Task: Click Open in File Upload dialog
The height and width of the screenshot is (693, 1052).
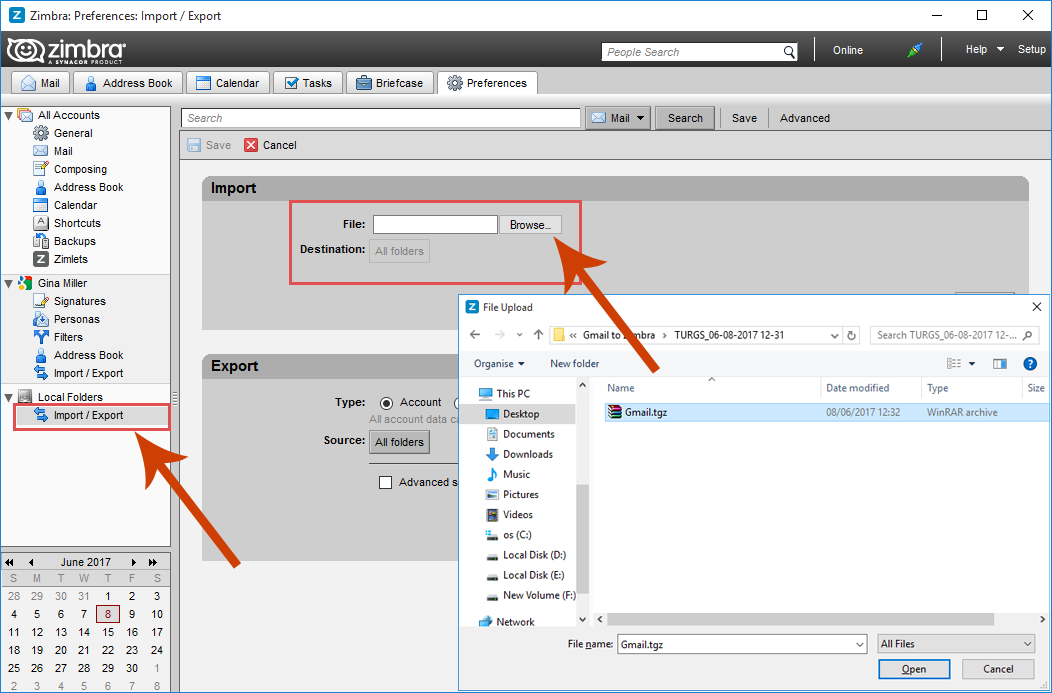Action: (914, 669)
